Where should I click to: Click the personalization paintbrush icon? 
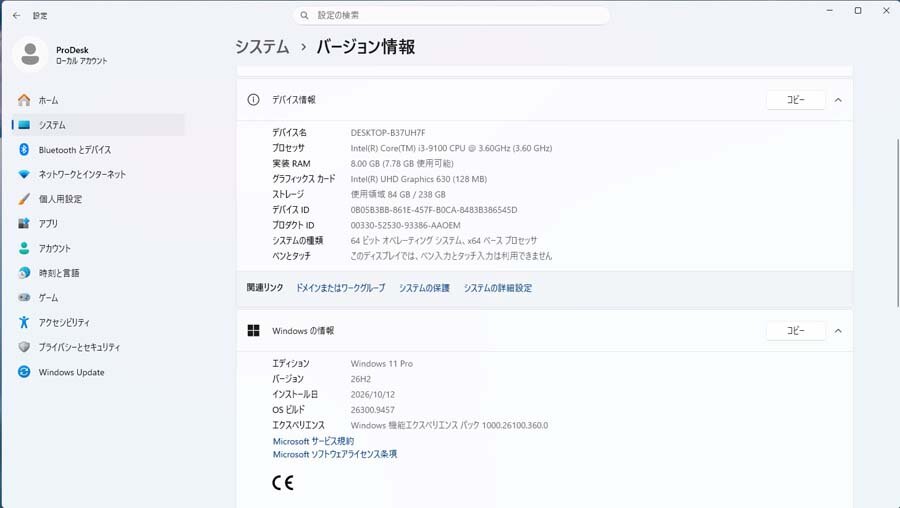[24, 199]
